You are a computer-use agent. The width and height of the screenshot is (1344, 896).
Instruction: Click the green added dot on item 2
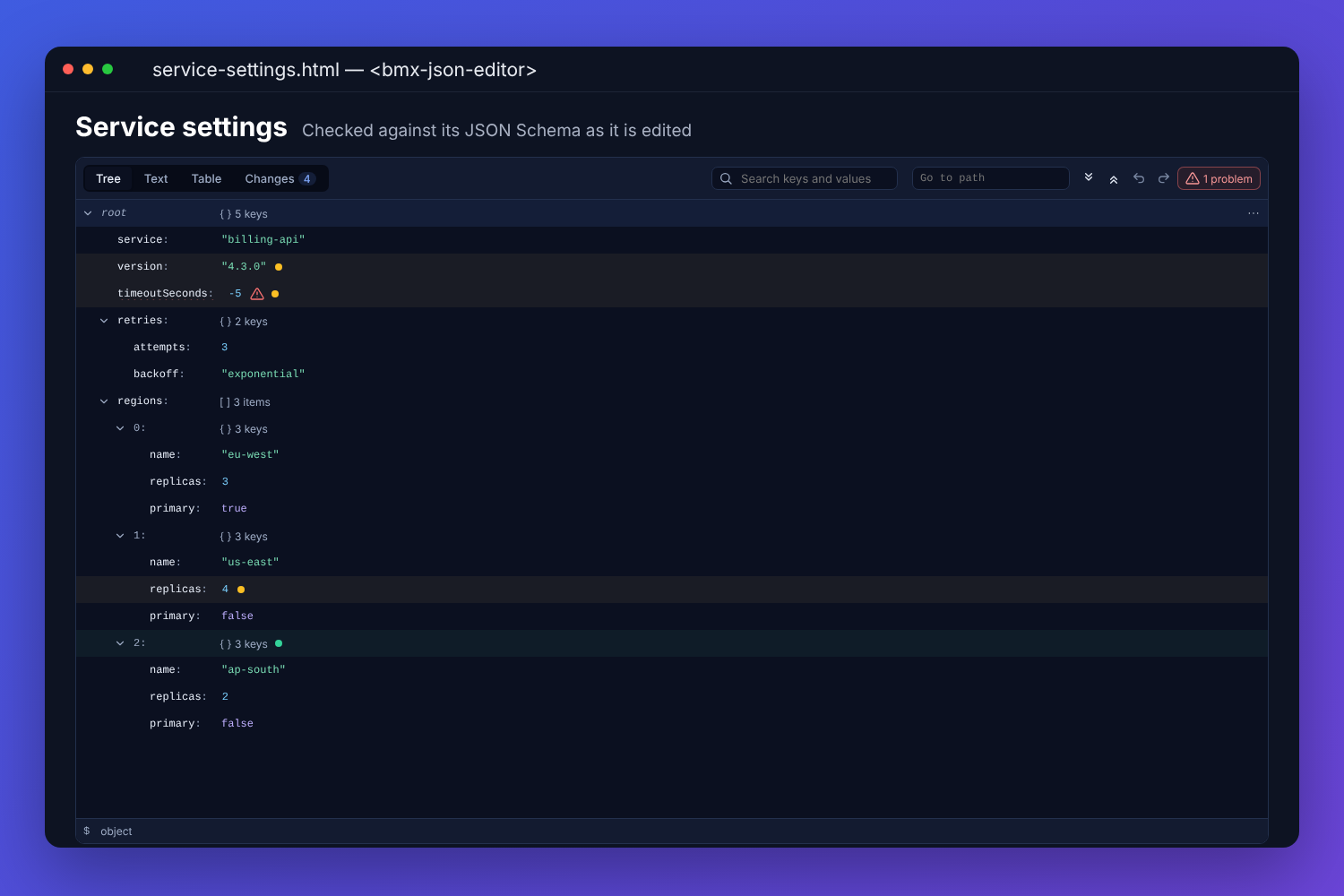coord(279,643)
